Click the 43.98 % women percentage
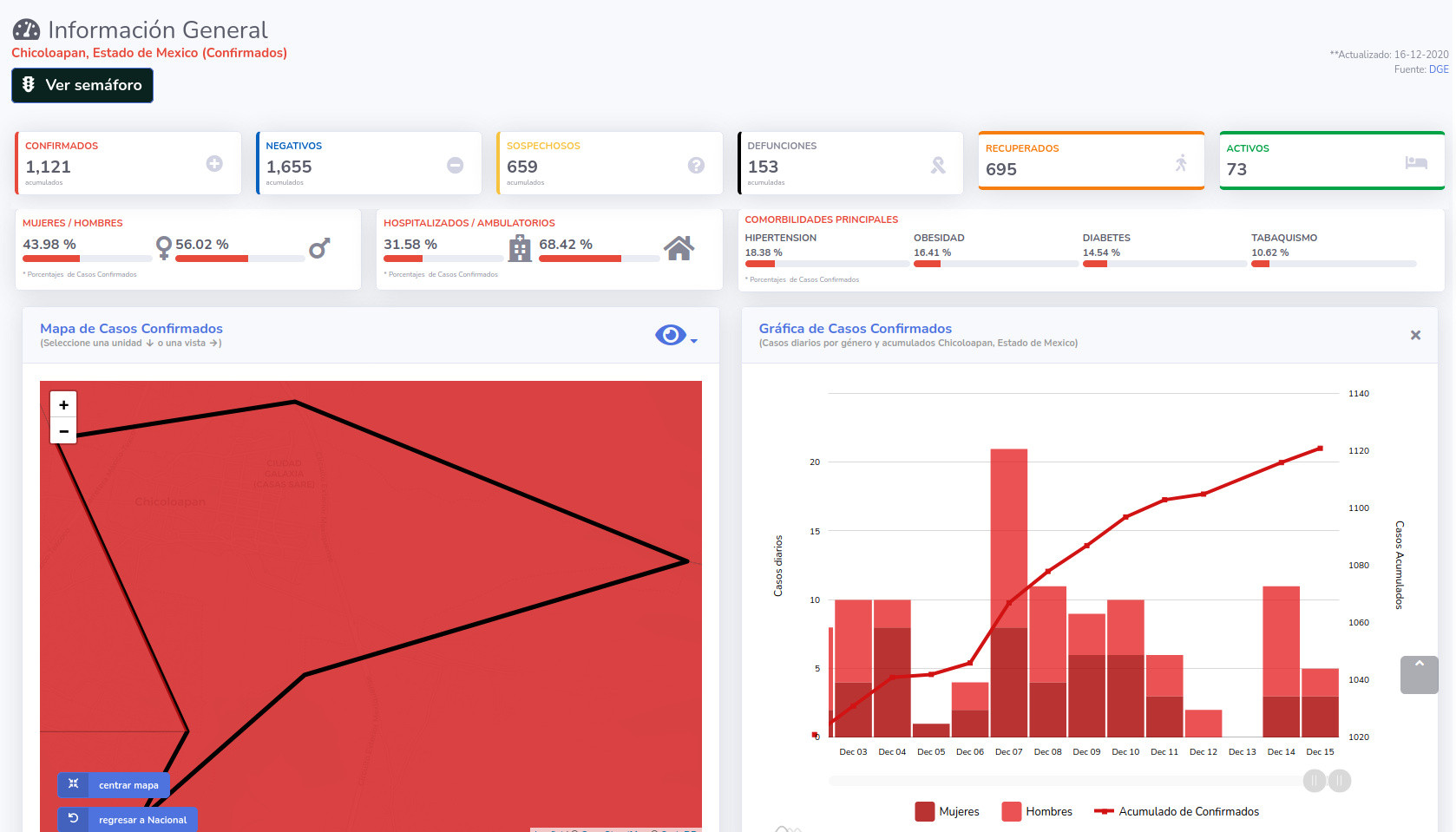The width and height of the screenshot is (1456, 832). coord(49,245)
